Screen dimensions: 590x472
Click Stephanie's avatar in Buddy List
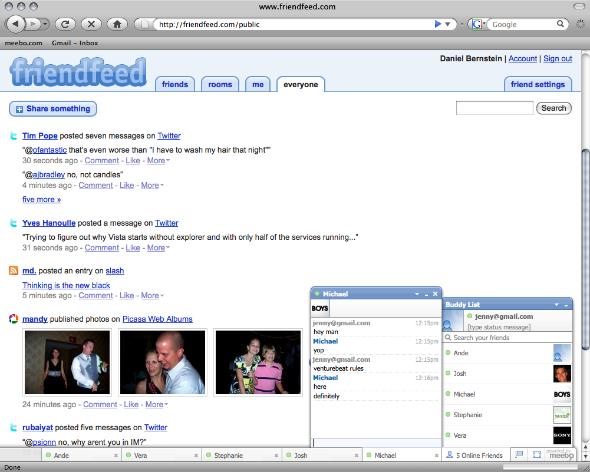562,415
